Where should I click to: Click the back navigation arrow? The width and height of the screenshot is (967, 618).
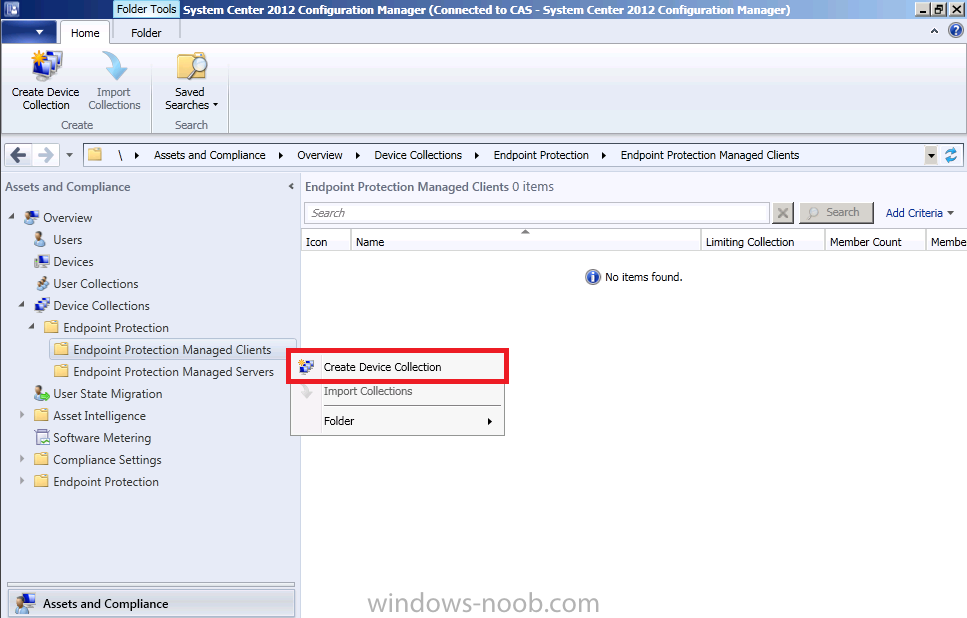tap(19, 155)
